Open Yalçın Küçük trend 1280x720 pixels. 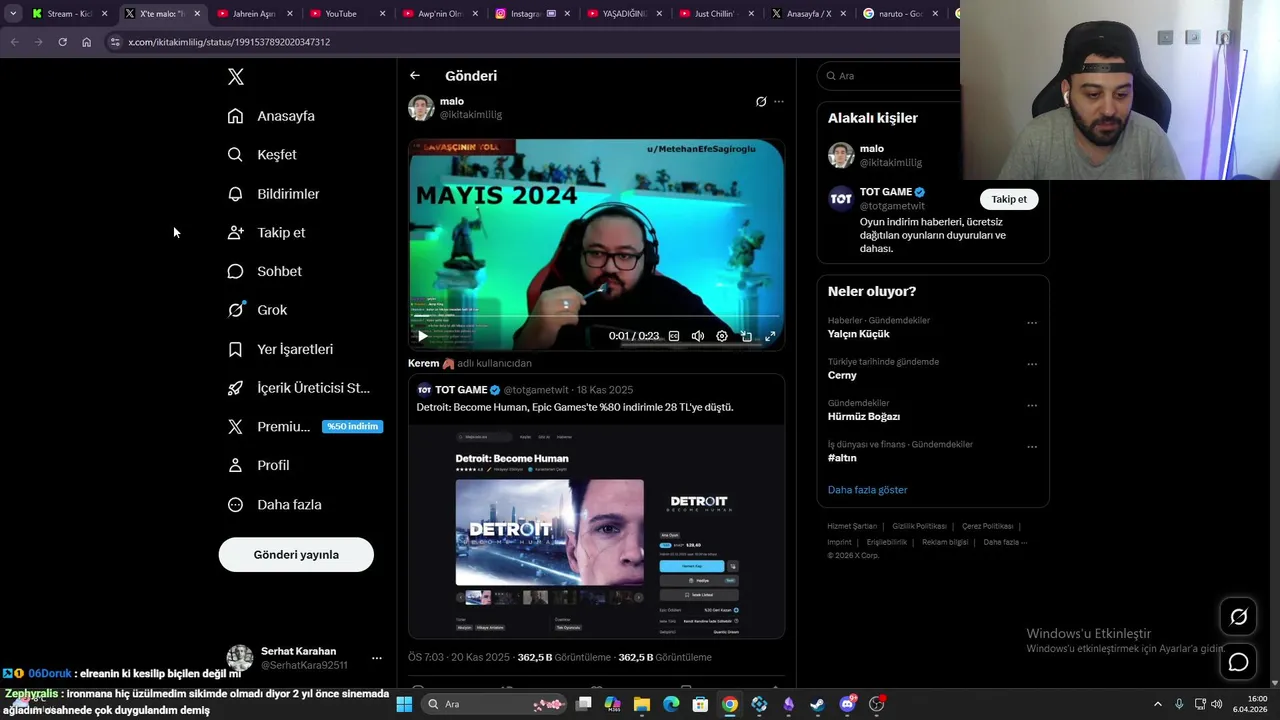coord(859,334)
